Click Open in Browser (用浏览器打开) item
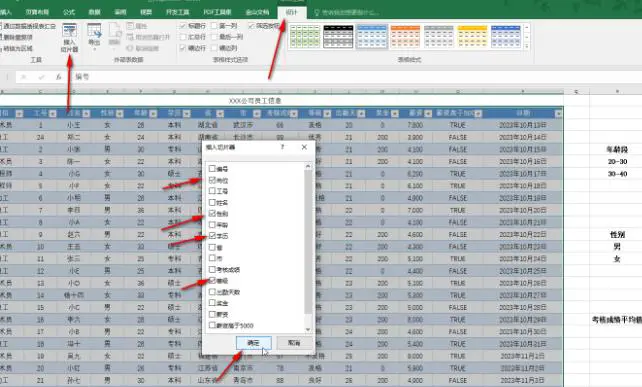This screenshot has height=387, width=642. coord(148,37)
